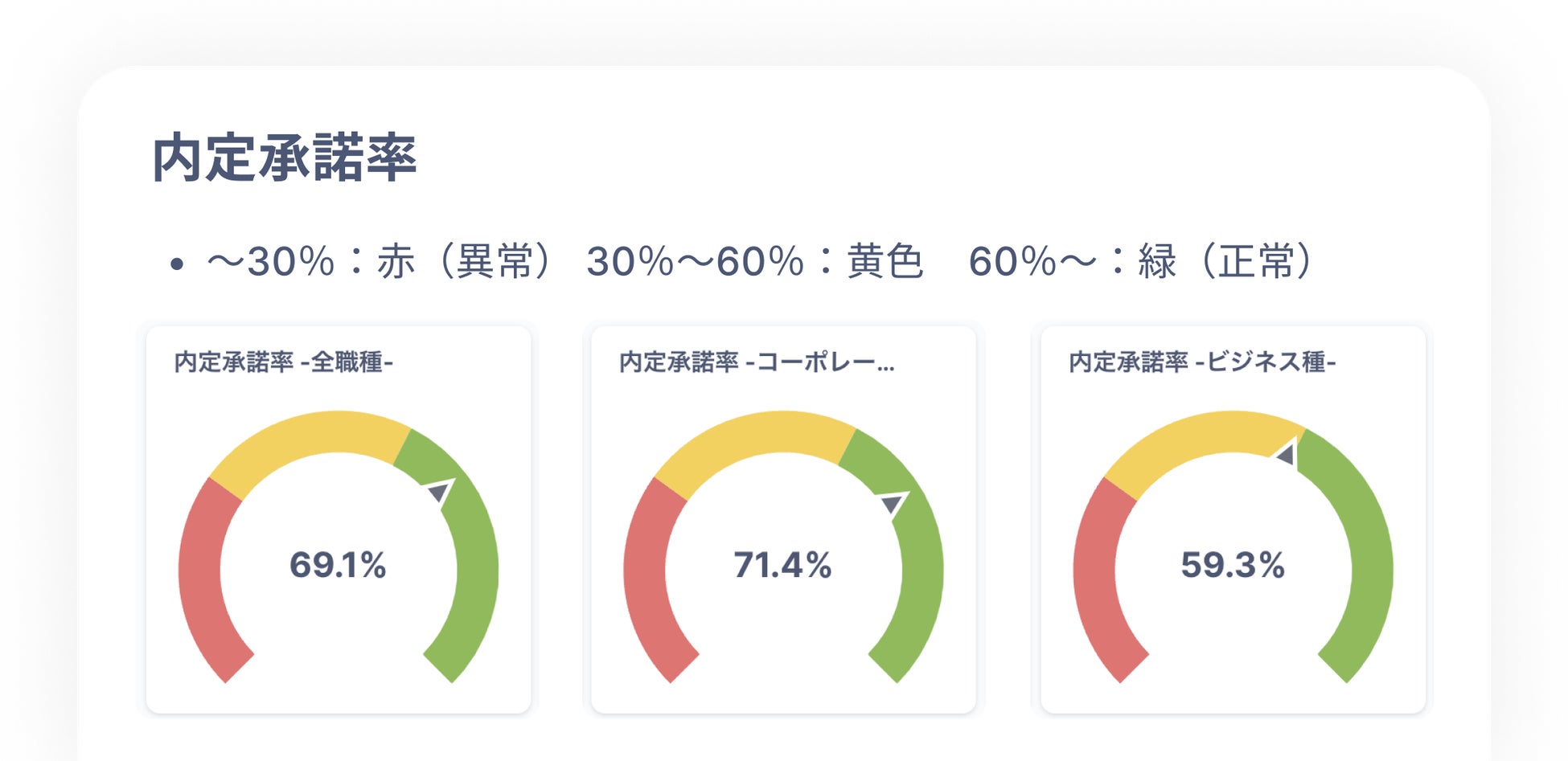The image size is (1568, 761).
Task: Select the 69.1% value in the 全職種 gauge
Action: click(338, 565)
